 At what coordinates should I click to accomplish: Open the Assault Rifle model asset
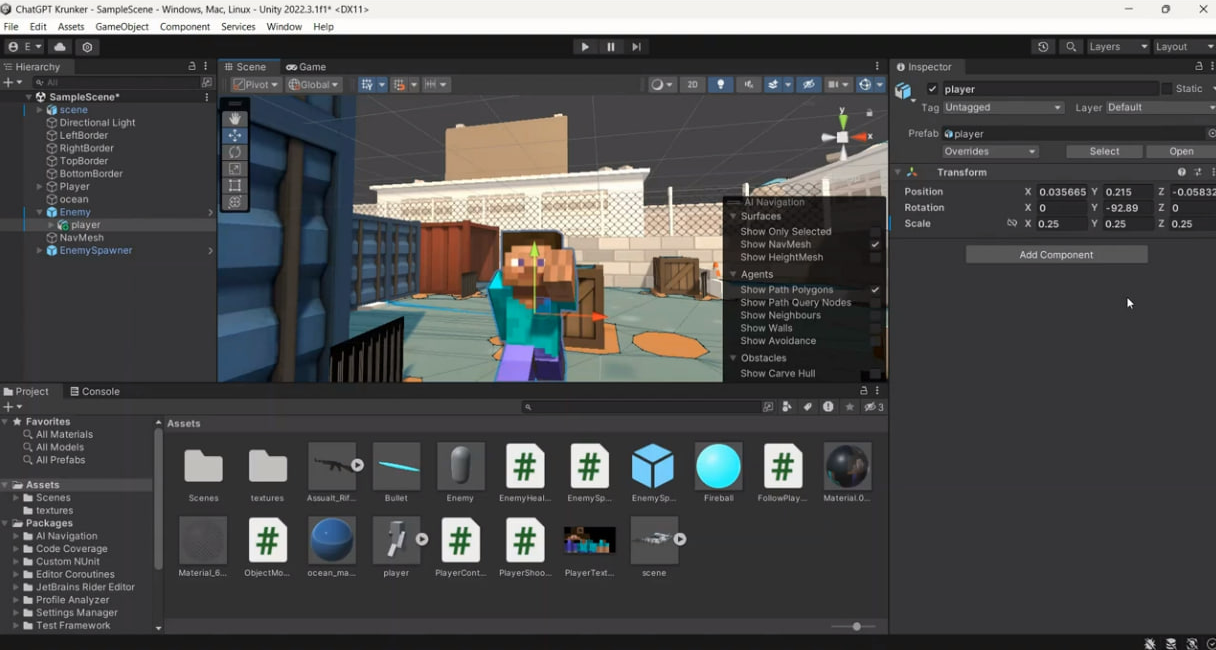[x=332, y=466]
